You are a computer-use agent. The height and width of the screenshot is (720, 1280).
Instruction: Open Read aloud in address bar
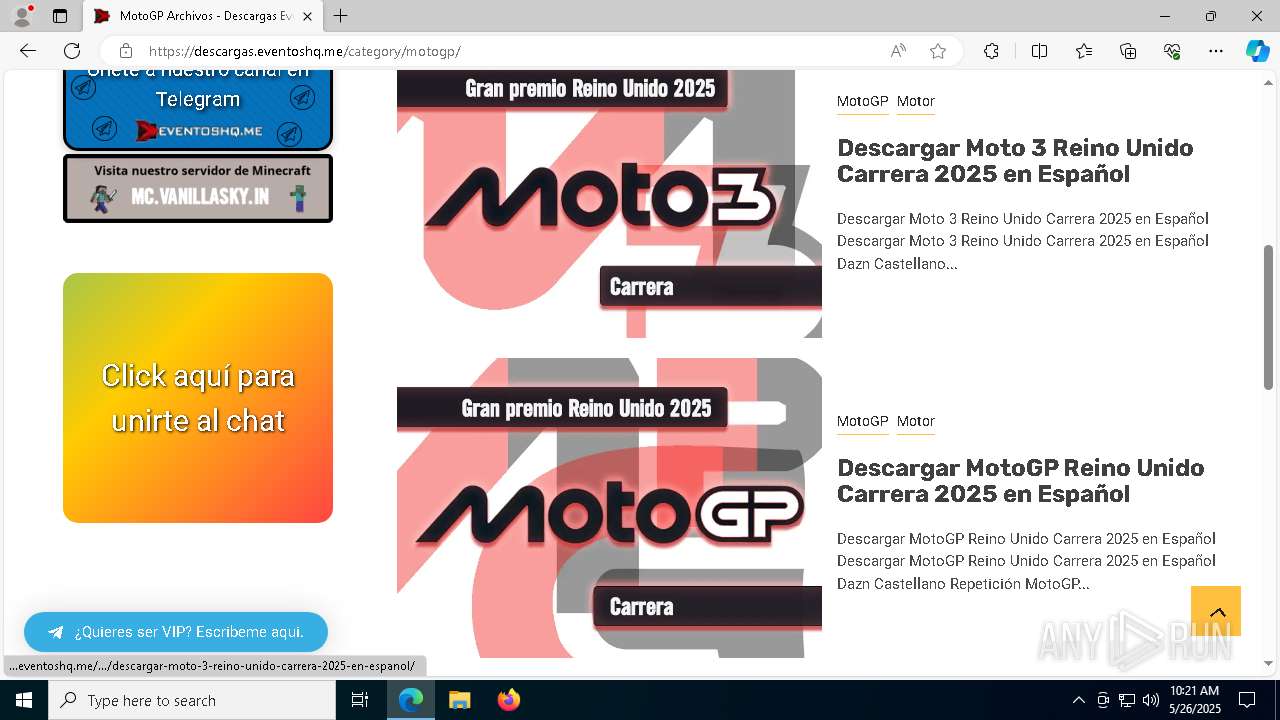898,51
